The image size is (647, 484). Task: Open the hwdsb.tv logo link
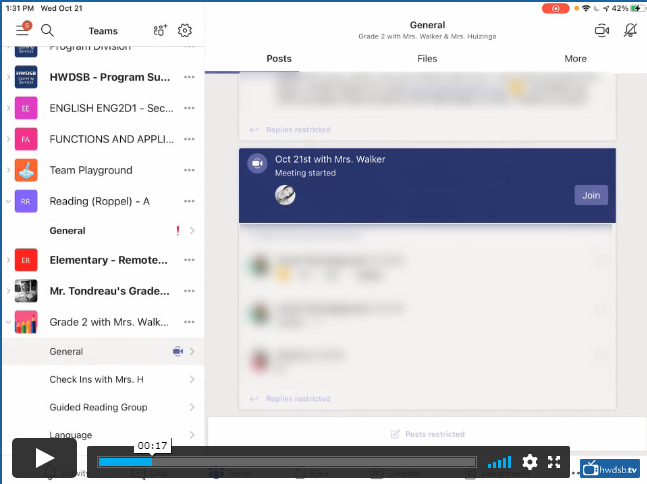[x=610, y=469]
